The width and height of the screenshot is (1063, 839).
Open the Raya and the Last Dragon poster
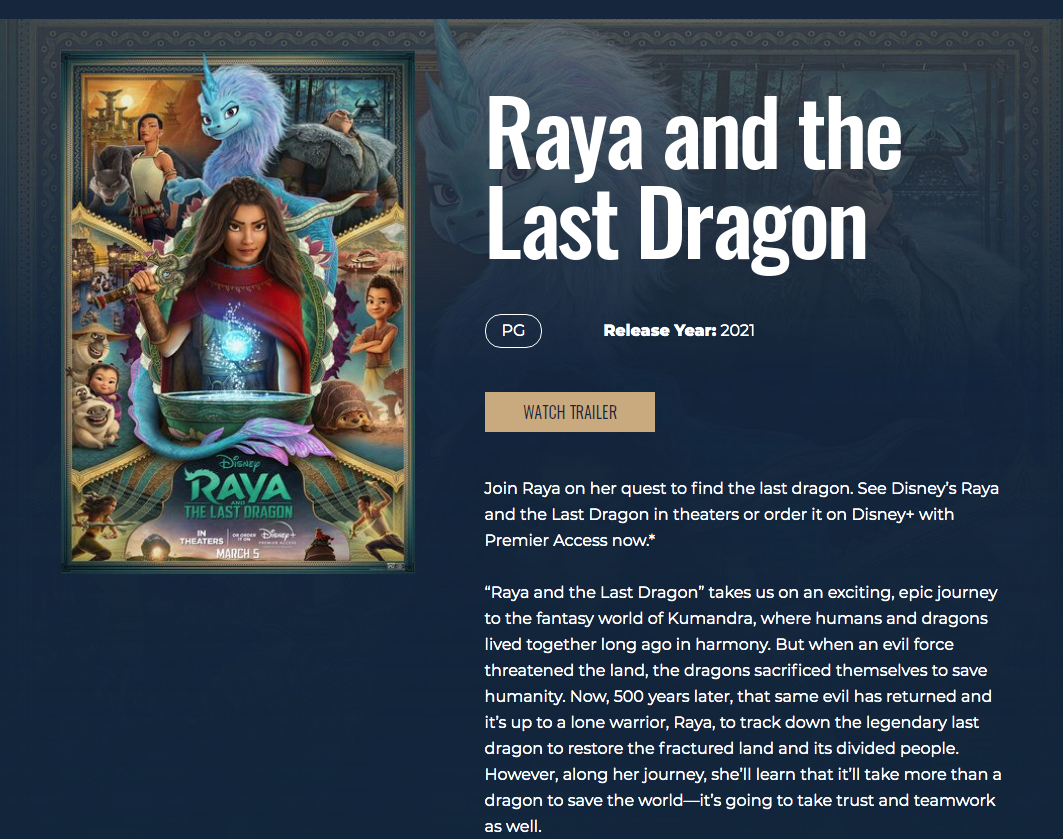click(x=238, y=312)
